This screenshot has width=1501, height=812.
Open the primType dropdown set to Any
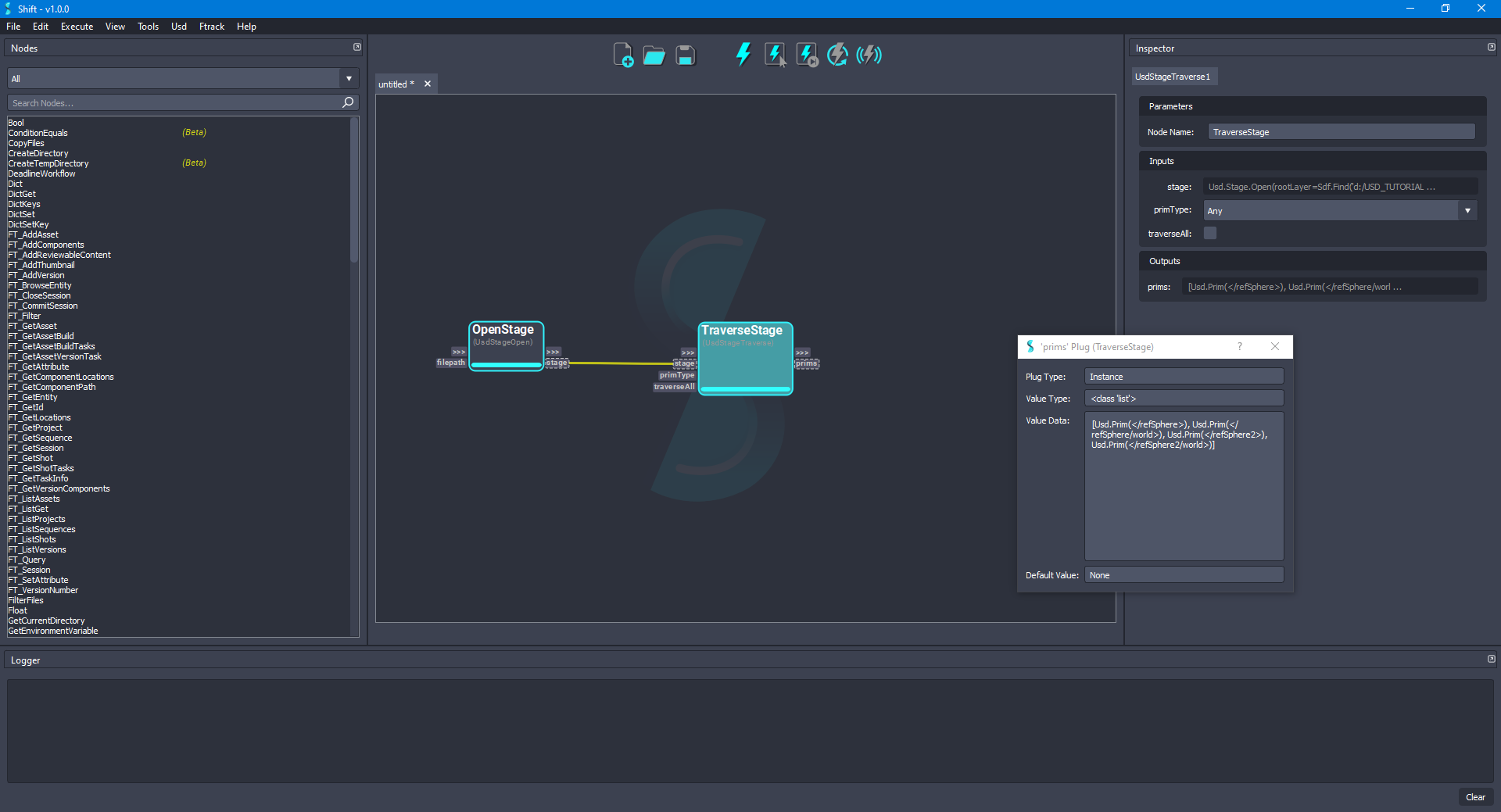tap(1340, 210)
